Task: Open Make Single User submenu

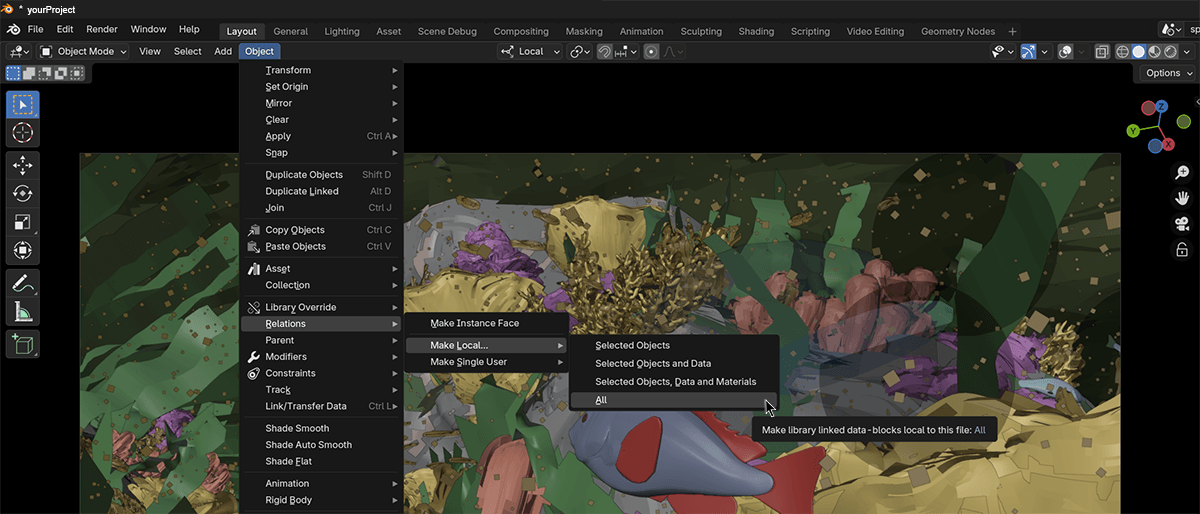Action: pyautogui.click(x=486, y=362)
